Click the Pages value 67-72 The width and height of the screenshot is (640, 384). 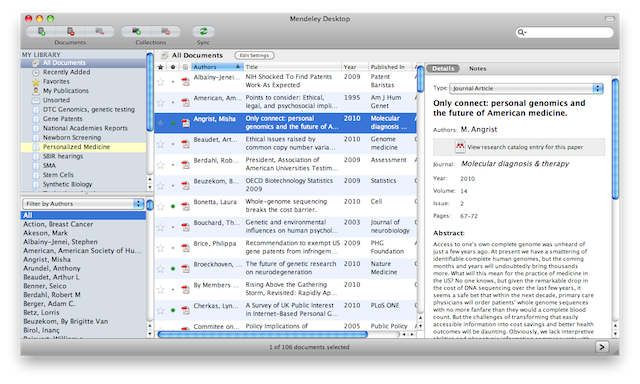469,216
